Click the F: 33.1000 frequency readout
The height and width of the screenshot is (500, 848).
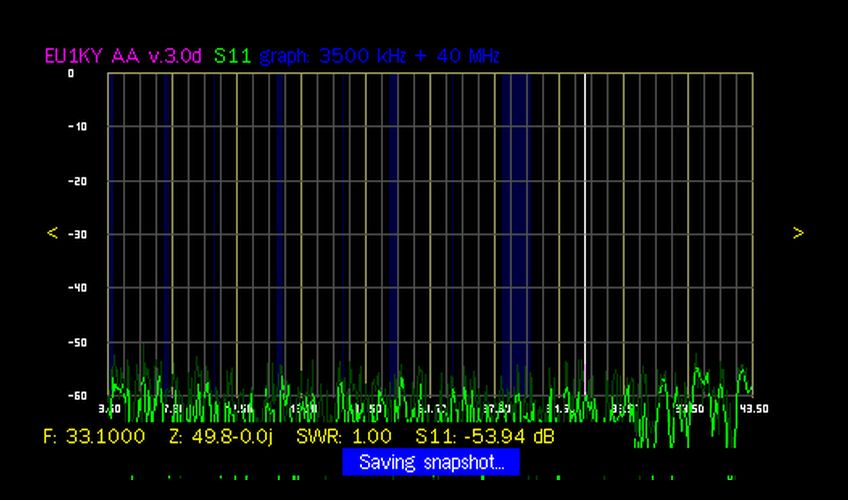click(x=95, y=437)
